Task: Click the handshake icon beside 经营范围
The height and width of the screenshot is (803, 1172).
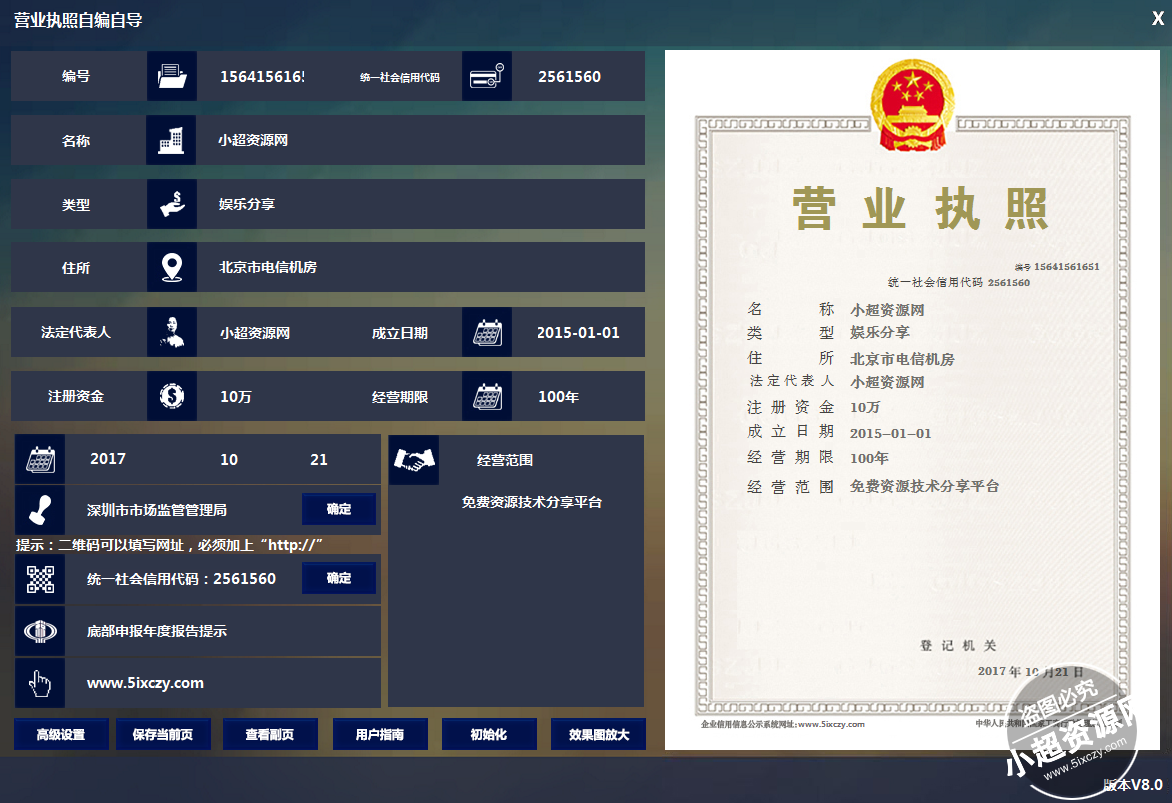Action: click(x=414, y=460)
